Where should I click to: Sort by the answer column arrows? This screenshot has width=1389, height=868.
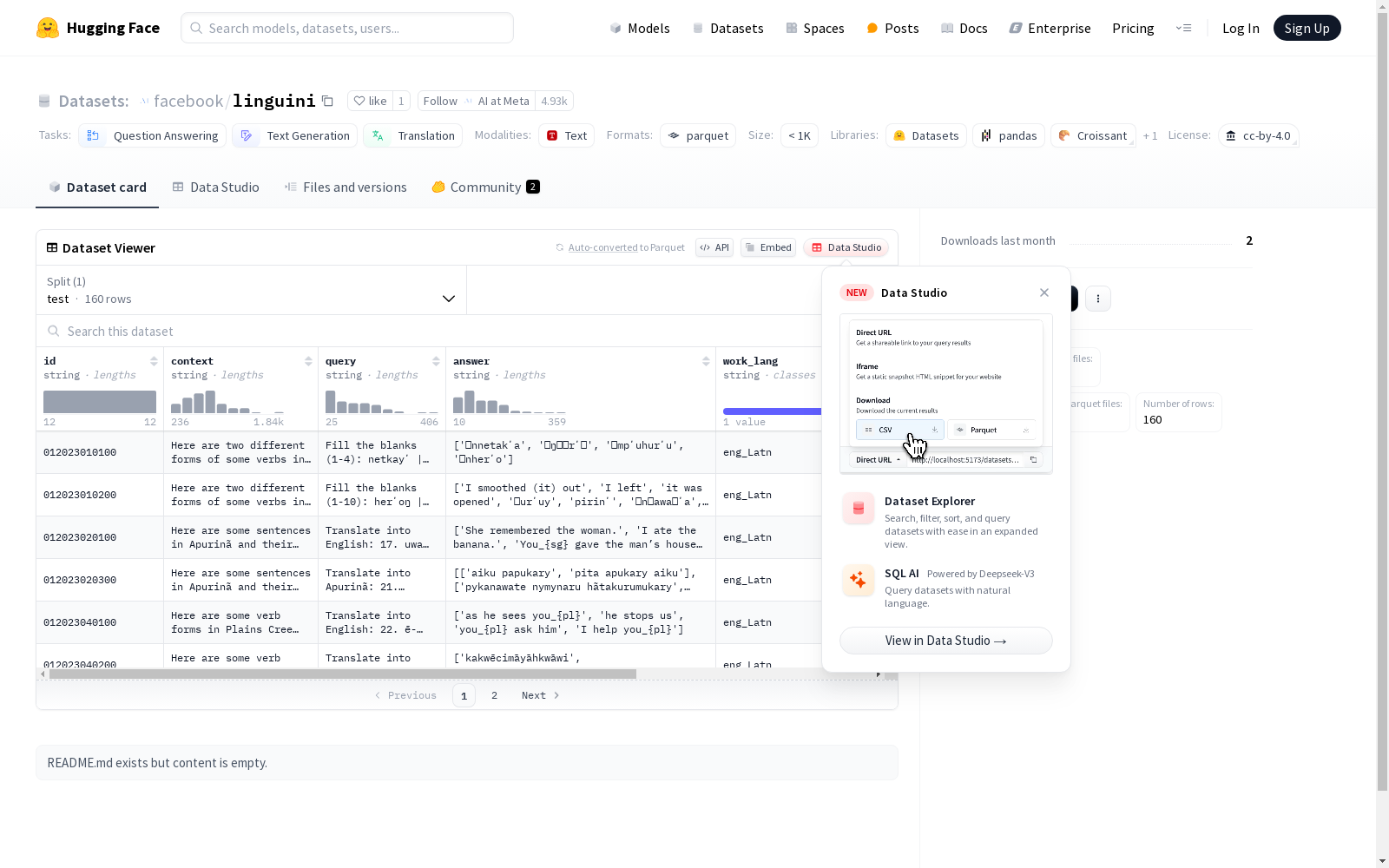(706, 361)
